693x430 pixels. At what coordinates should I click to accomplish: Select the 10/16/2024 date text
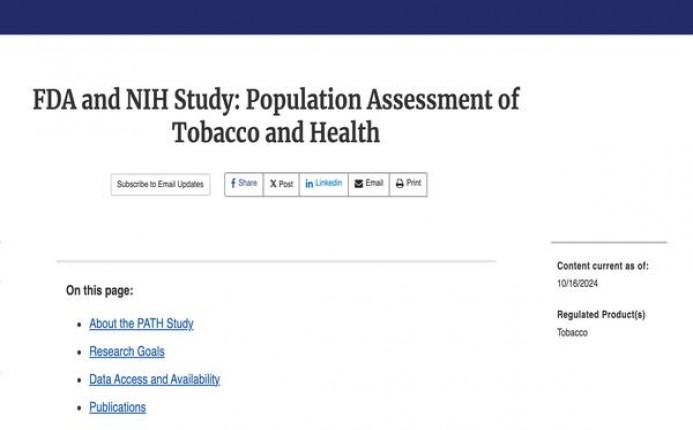[577, 283]
